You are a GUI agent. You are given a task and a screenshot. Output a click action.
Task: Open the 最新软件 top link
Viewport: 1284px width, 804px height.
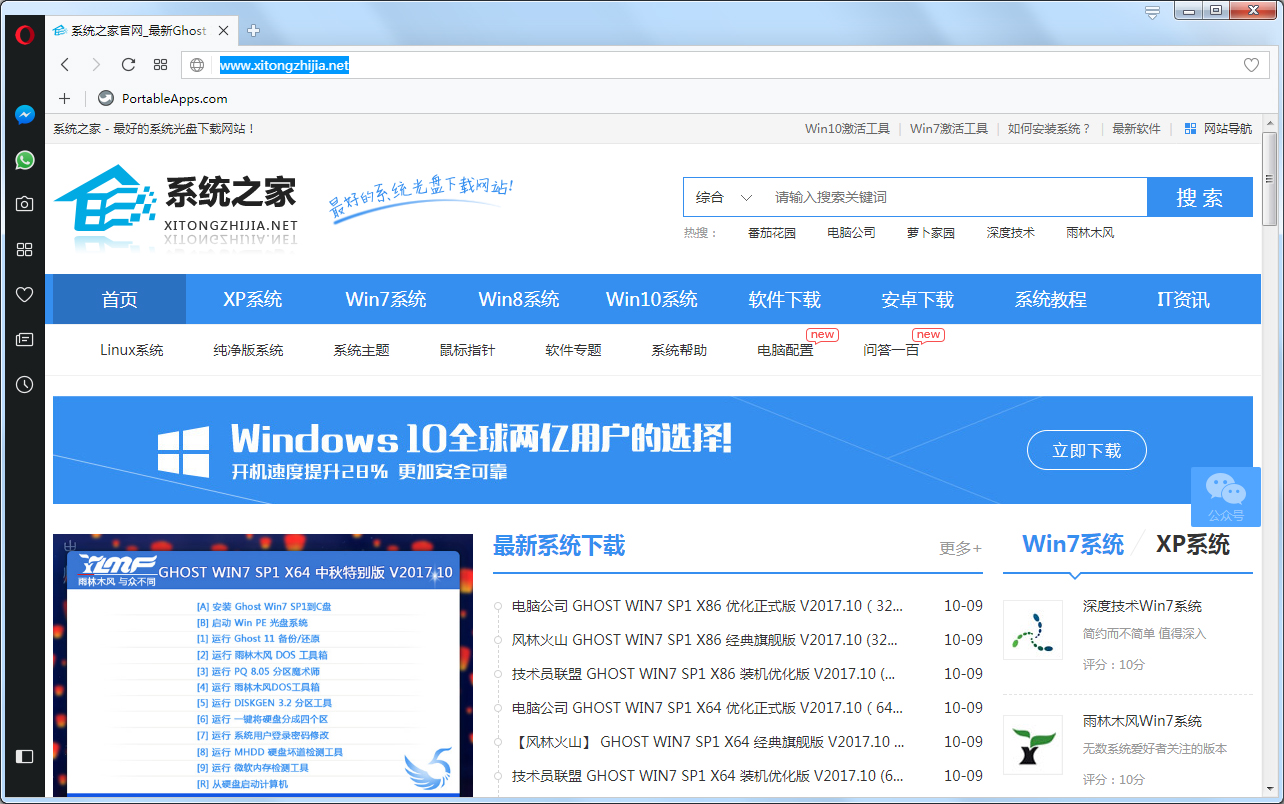tap(1137, 128)
